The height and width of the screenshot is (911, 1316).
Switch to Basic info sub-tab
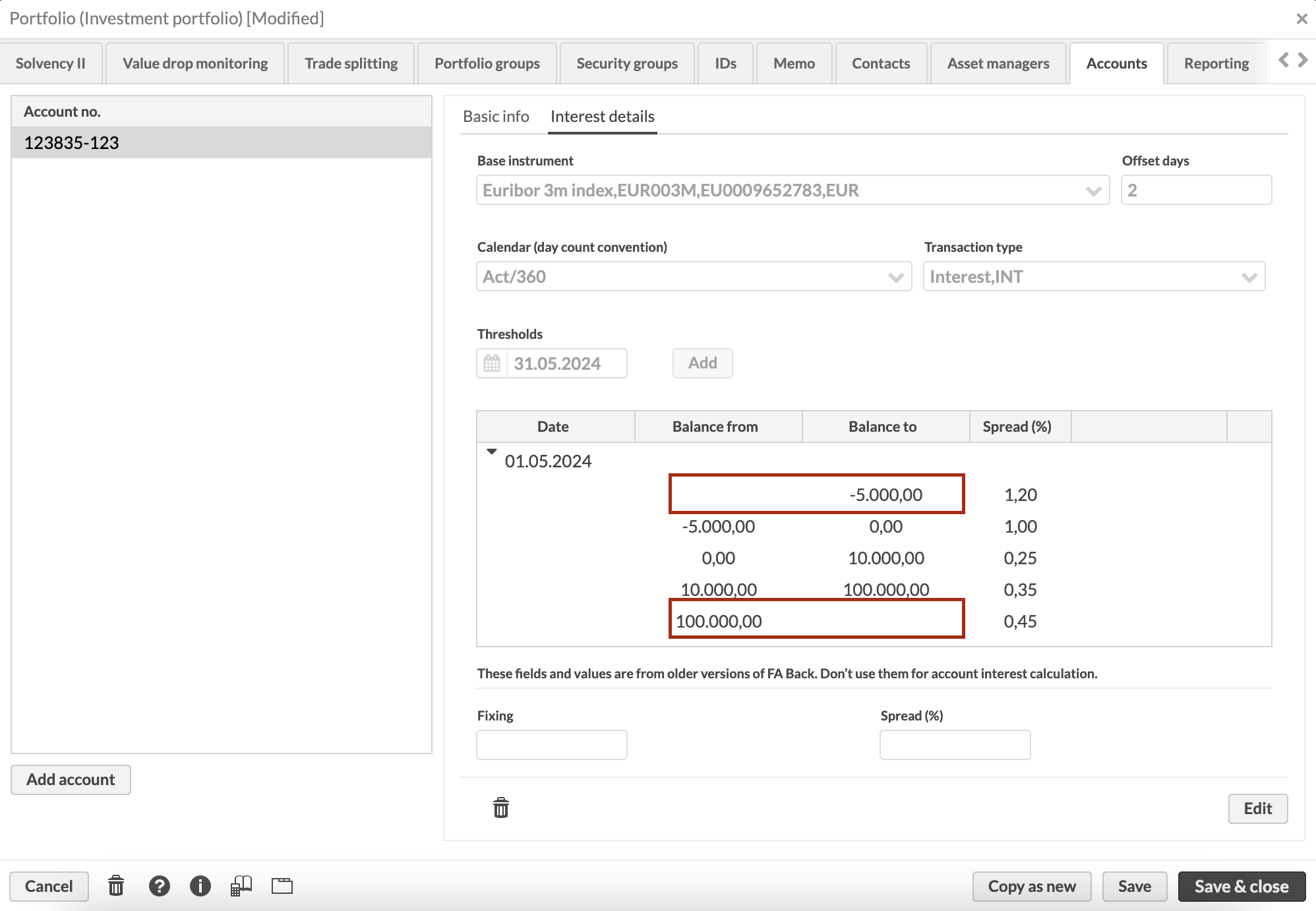pos(496,117)
